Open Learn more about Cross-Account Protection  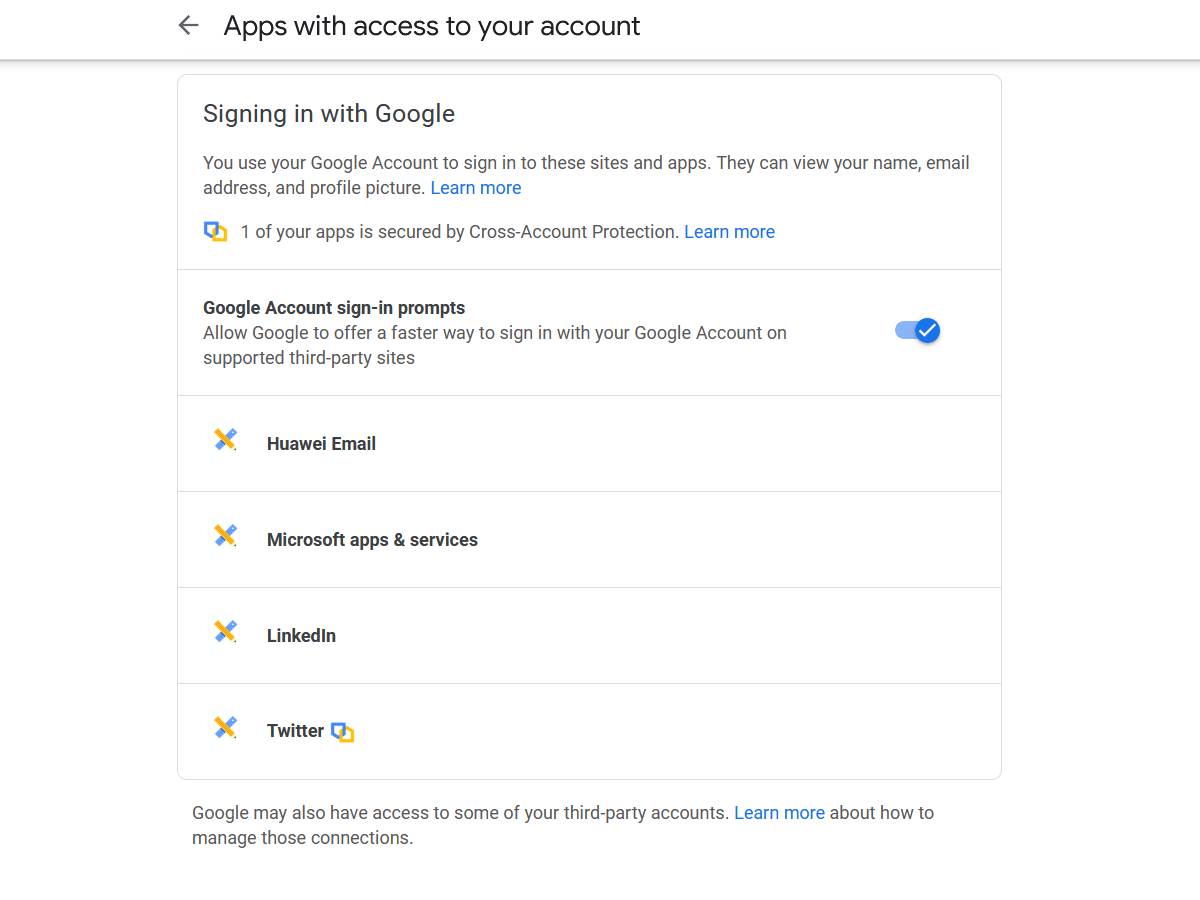[729, 231]
